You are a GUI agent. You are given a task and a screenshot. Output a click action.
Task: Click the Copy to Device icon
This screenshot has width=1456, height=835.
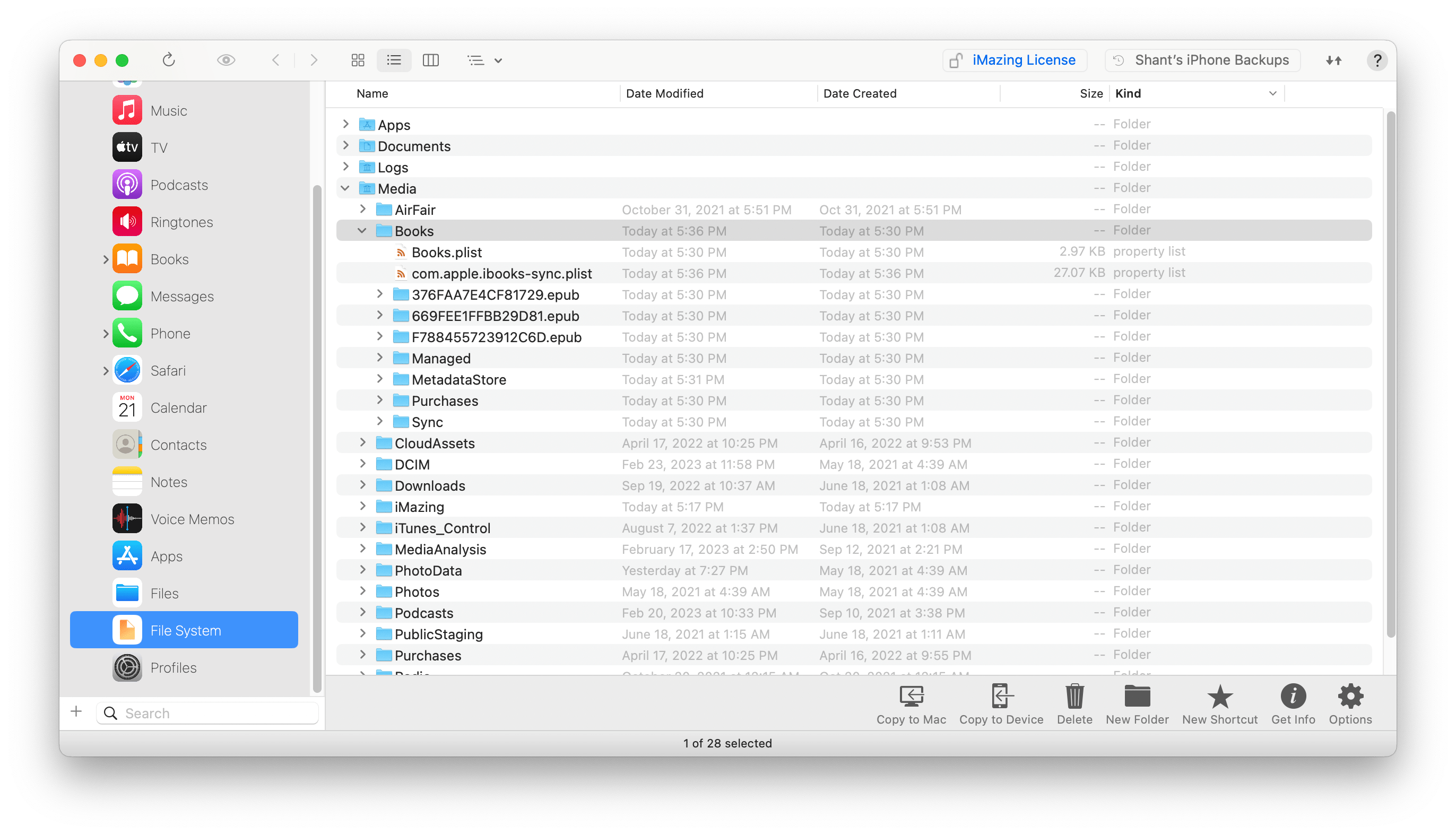1000,697
